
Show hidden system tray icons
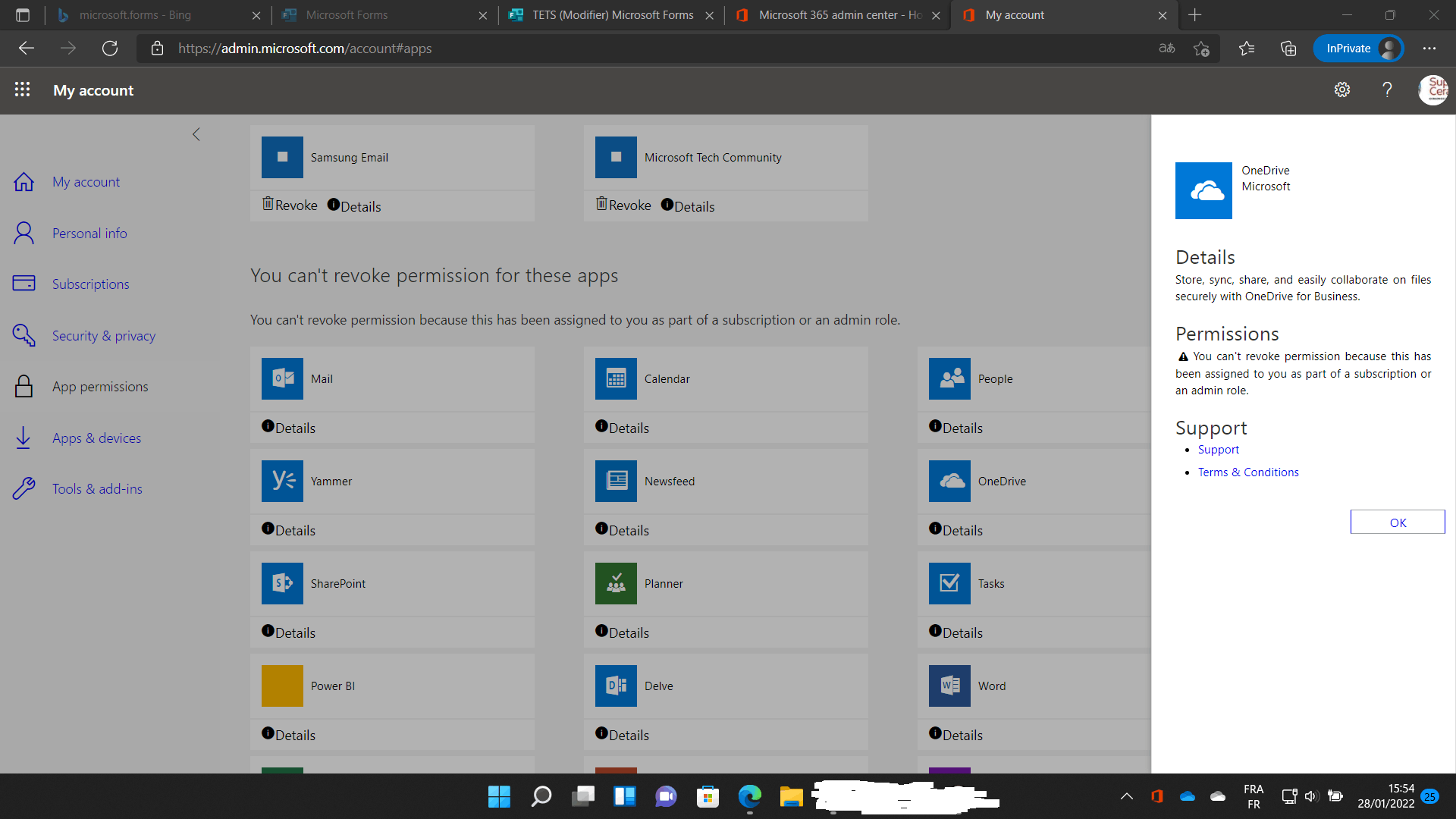click(1126, 796)
